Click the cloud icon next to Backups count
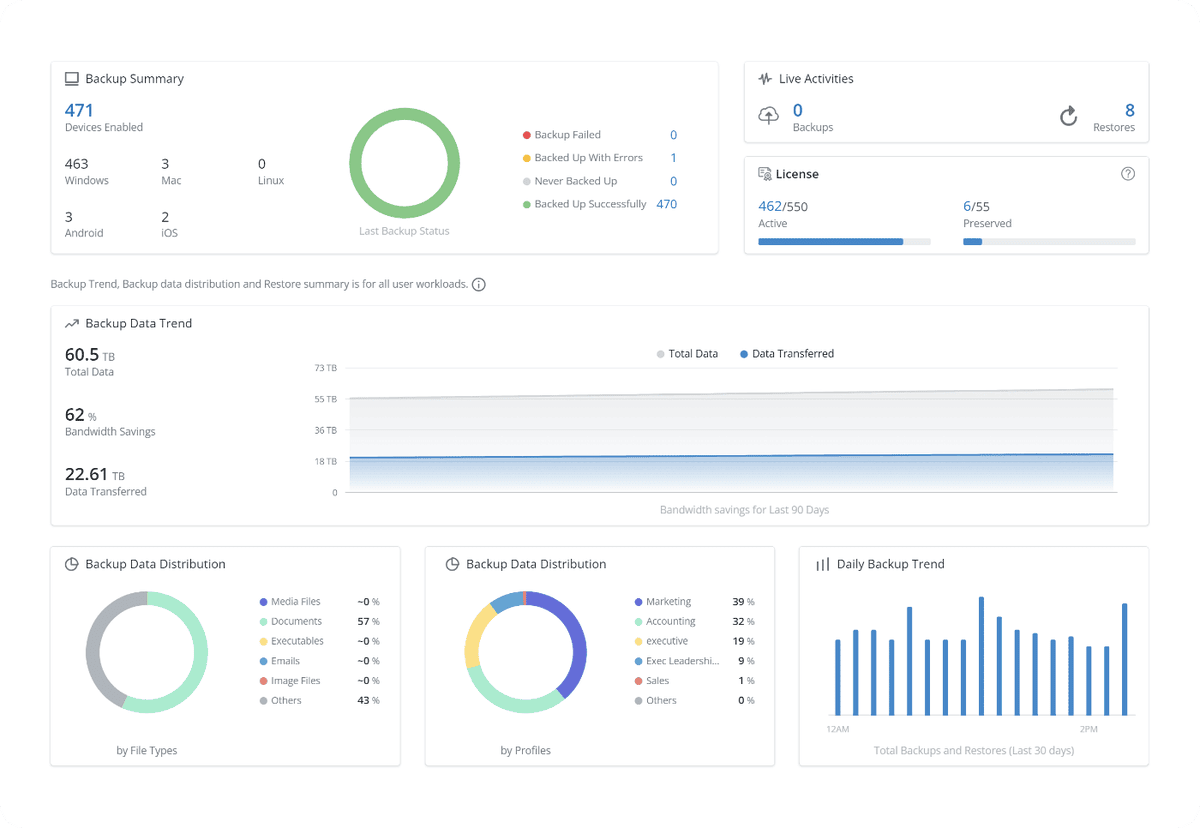 pos(768,116)
